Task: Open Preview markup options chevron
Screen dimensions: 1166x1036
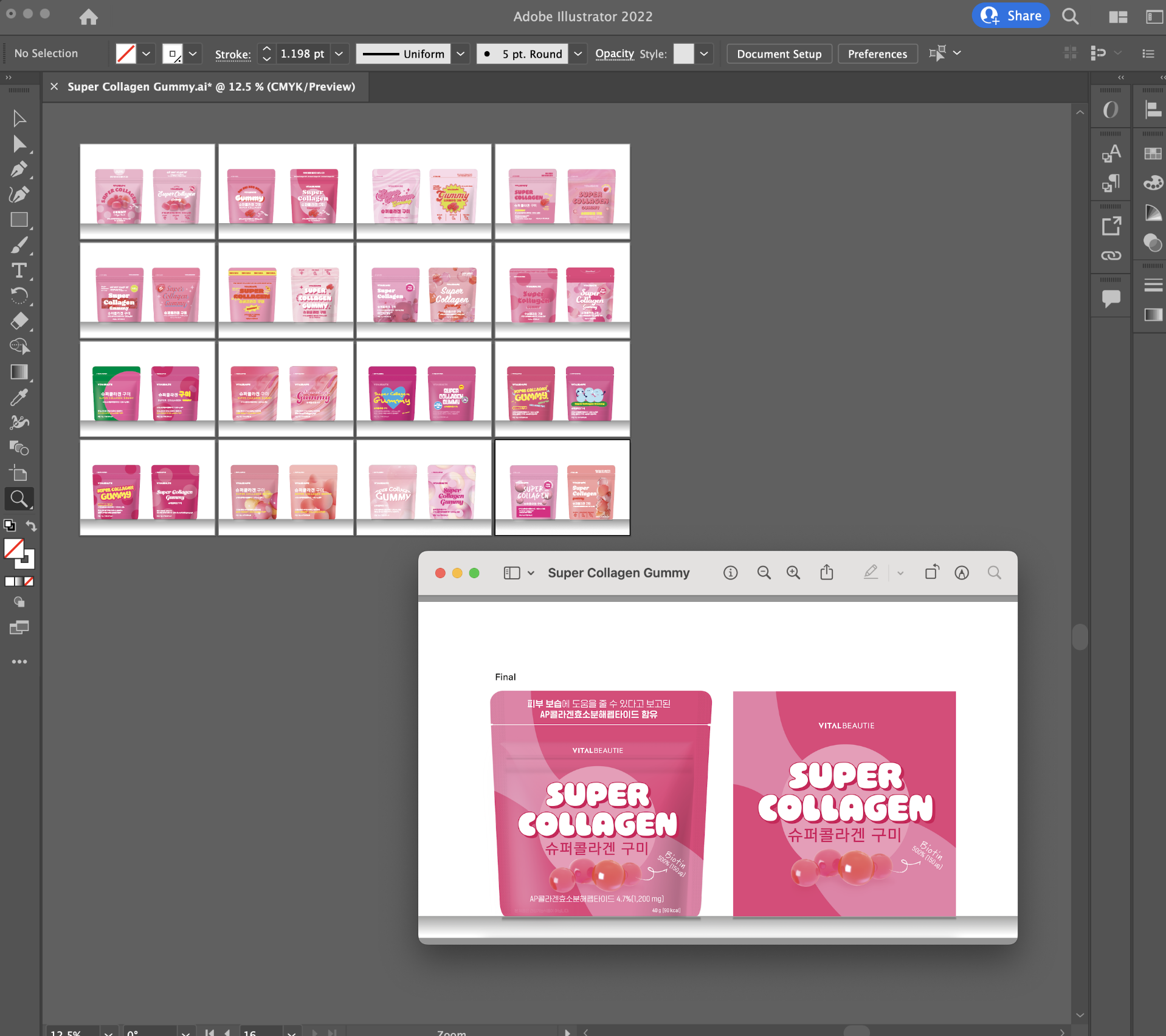Action: coord(900,573)
